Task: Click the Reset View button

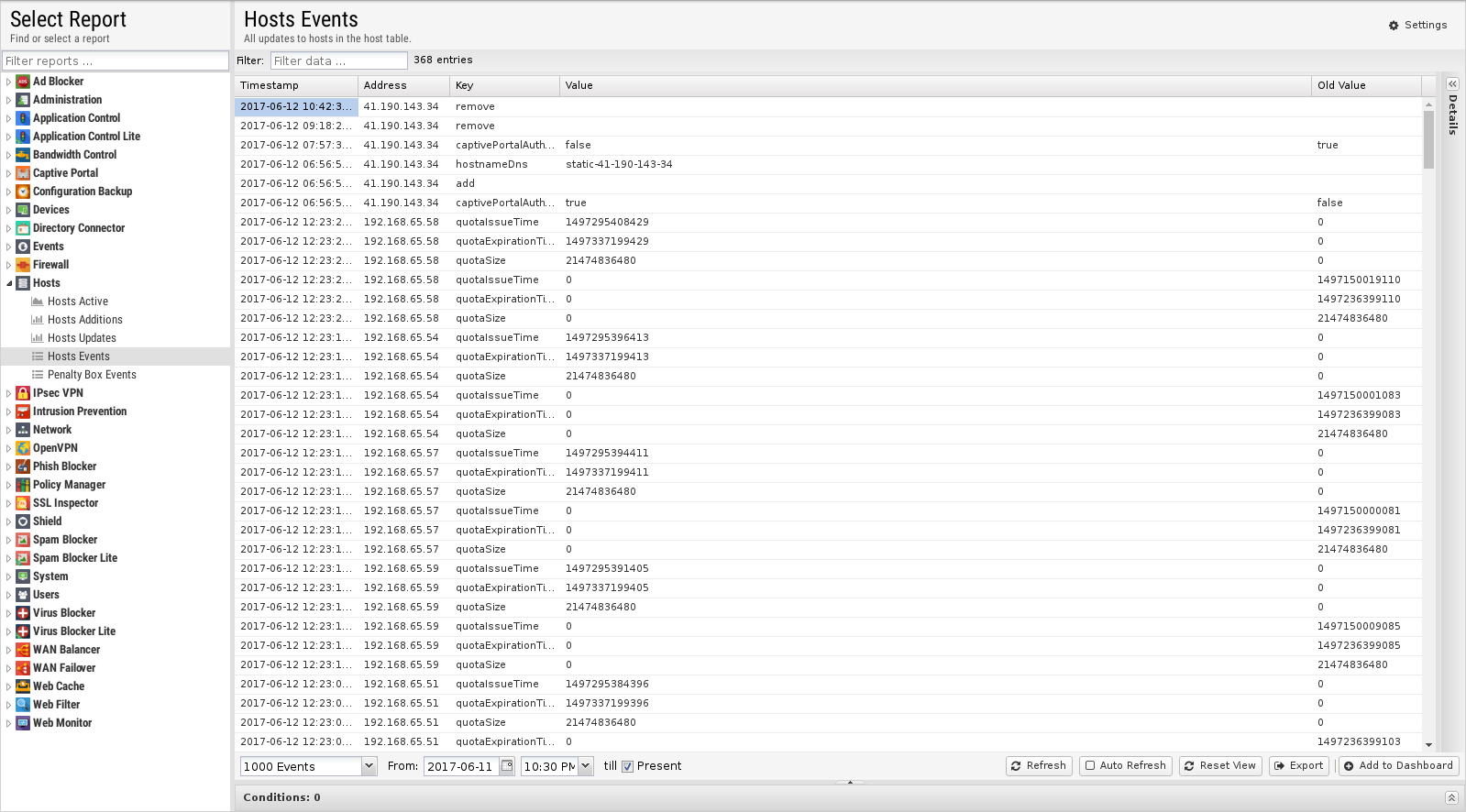Action: (1219, 765)
